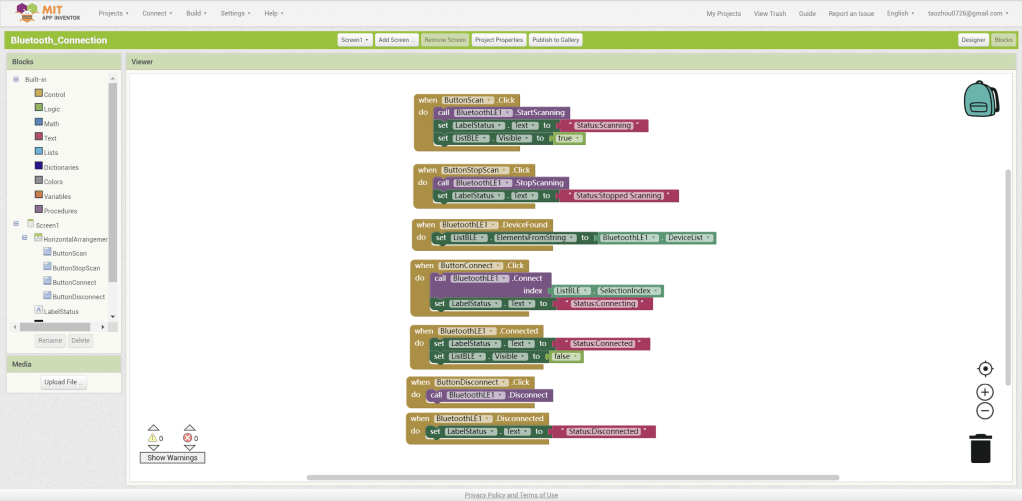Toggle the Show Warnings button
This screenshot has height=501, width=1022.
click(172, 458)
